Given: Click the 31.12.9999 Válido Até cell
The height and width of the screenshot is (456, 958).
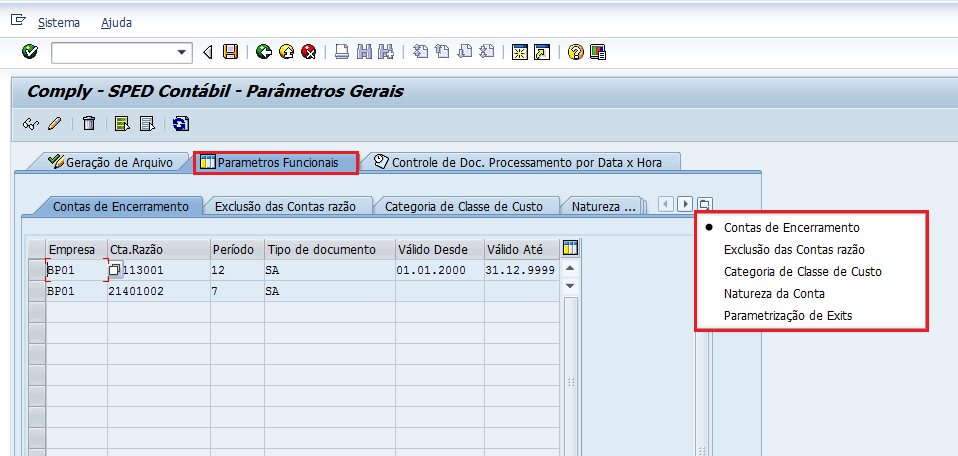Looking at the screenshot, I should 522,270.
